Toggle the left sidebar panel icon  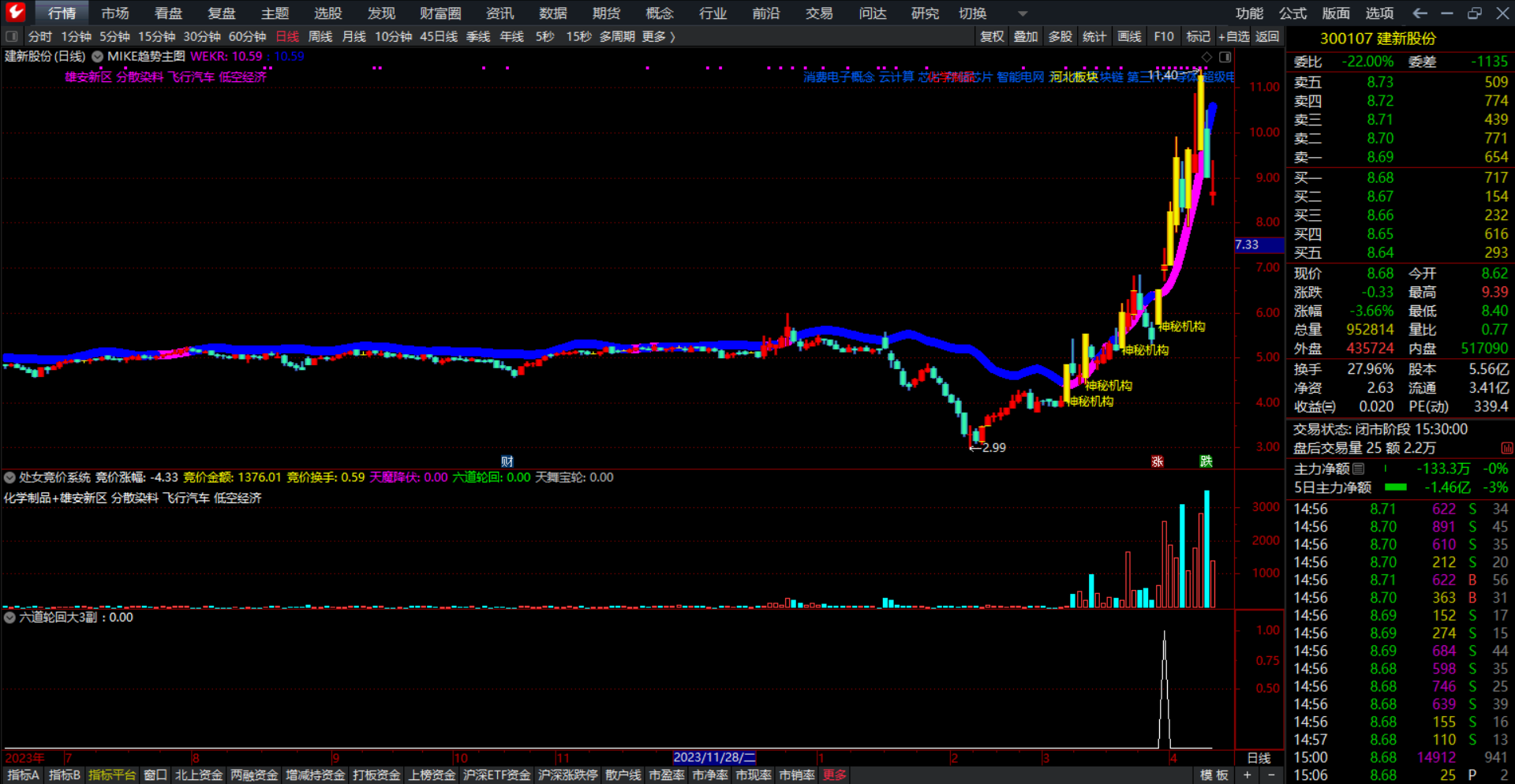[x=11, y=36]
